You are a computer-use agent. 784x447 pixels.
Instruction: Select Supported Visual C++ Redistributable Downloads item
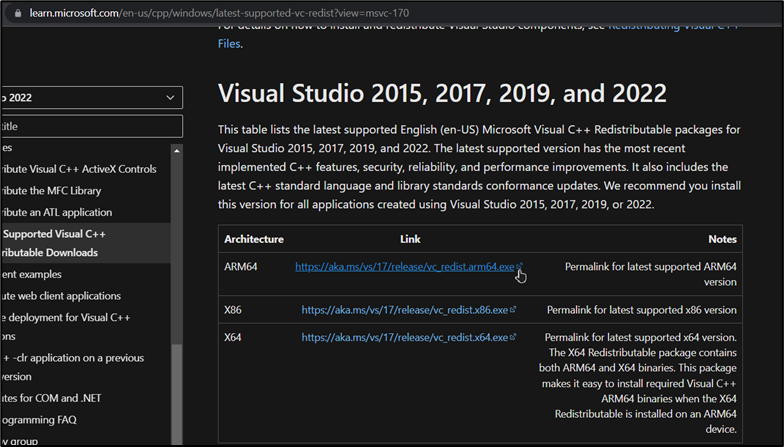[x=85, y=243]
